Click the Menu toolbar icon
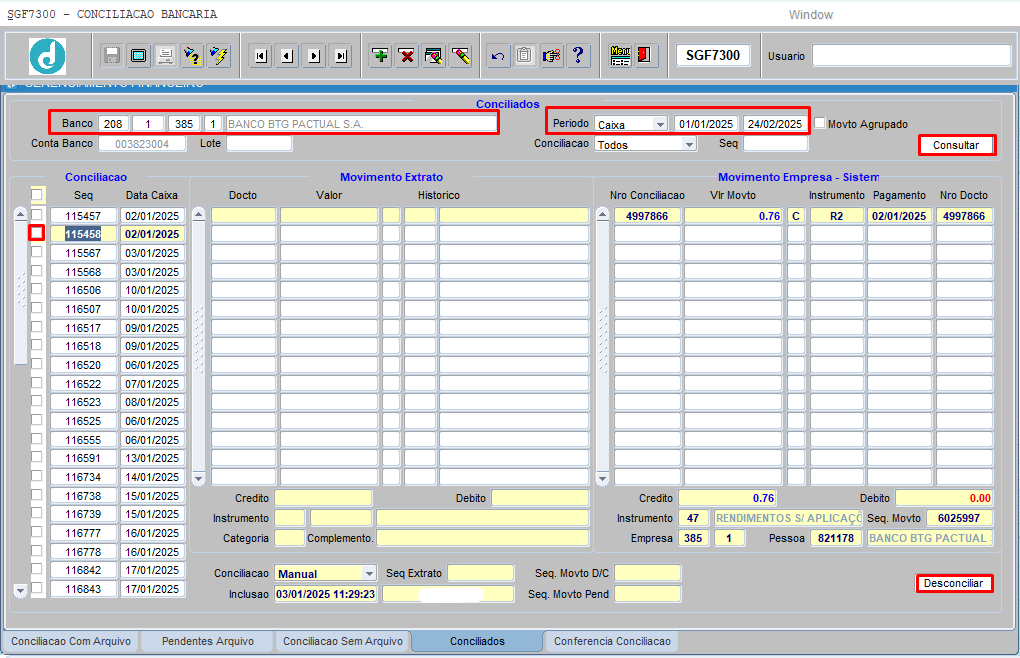 [620, 56]
